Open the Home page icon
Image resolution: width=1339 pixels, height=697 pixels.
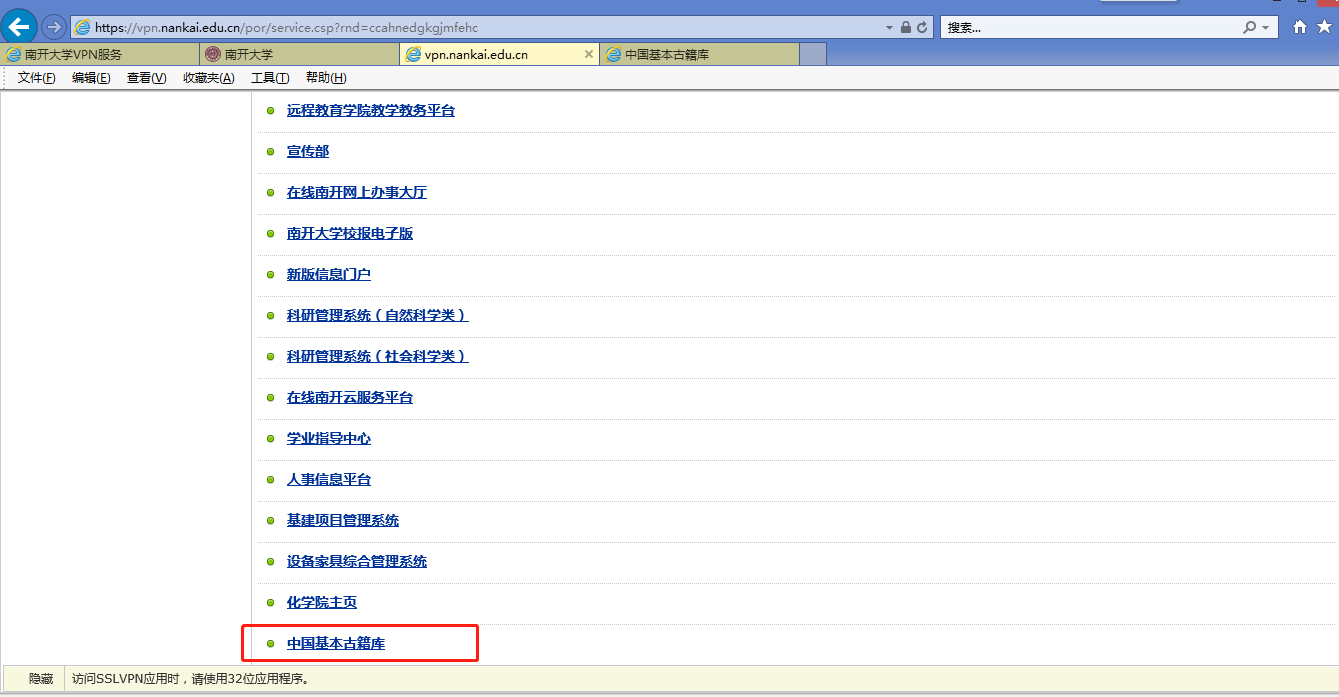(1299, 27)
